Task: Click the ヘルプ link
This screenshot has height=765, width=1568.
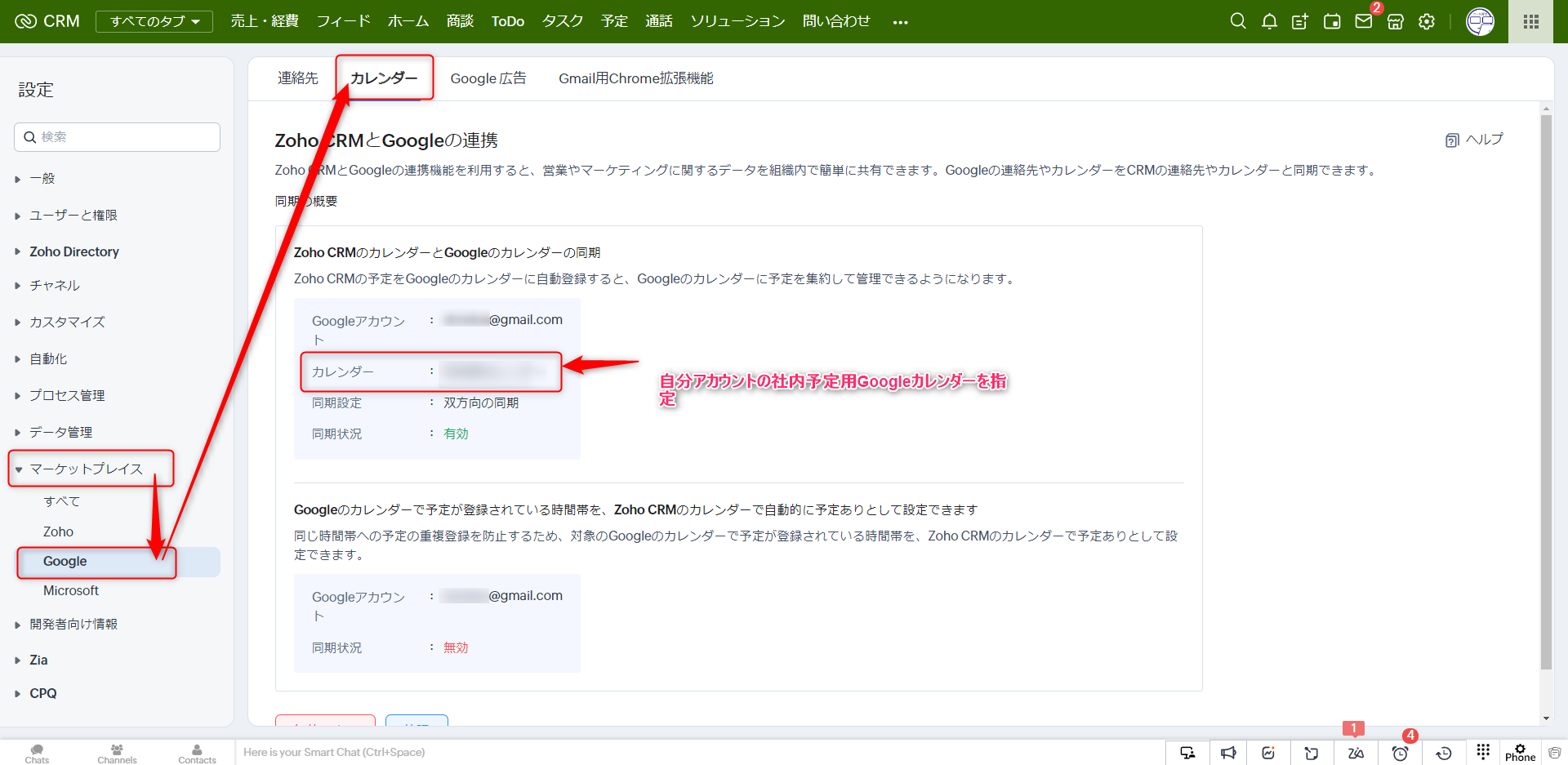Action: click(x=1475, y=140)
